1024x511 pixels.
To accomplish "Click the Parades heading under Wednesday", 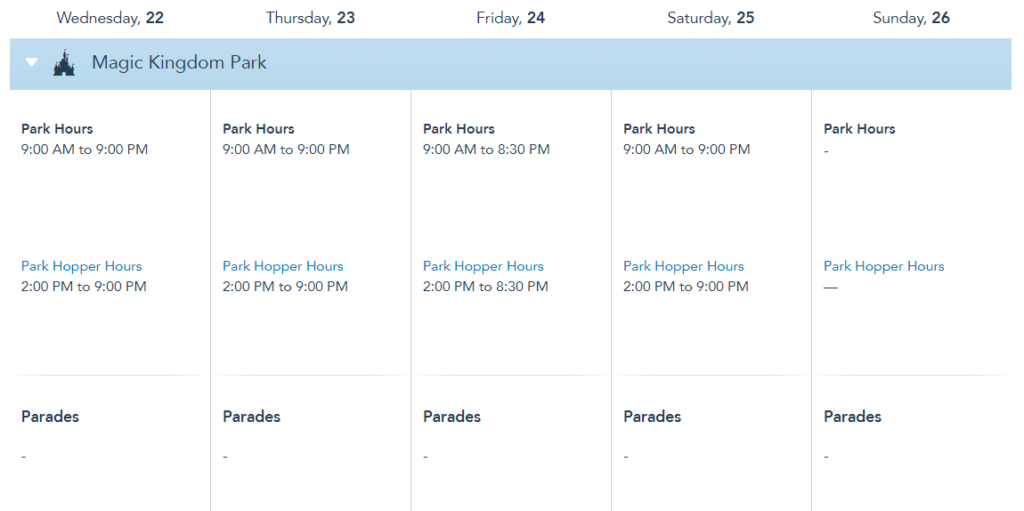I will pos(50,417).
